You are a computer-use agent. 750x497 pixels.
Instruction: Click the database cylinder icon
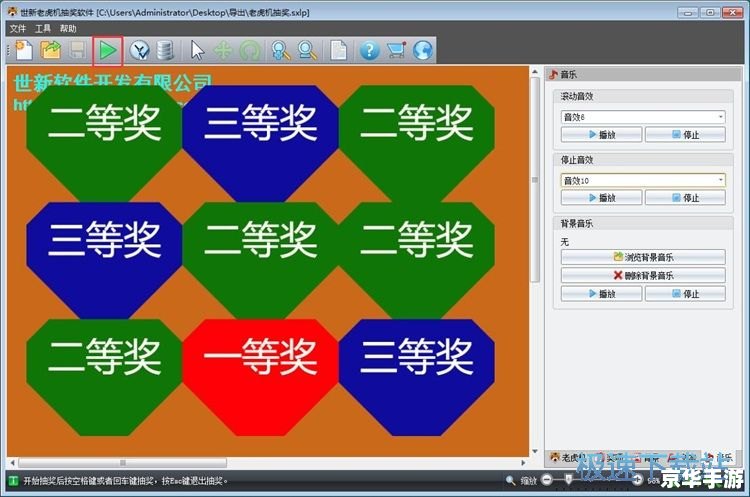165,50
